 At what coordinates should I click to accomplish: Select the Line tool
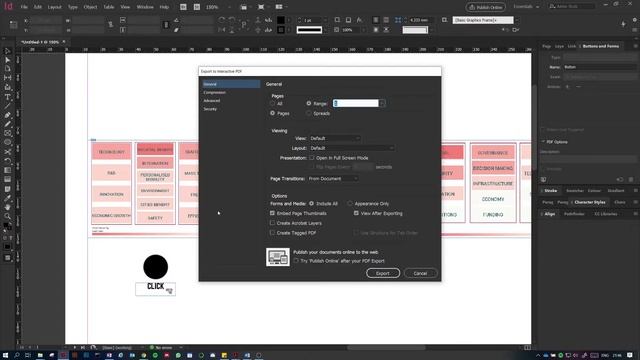click(x=7, y=106)
